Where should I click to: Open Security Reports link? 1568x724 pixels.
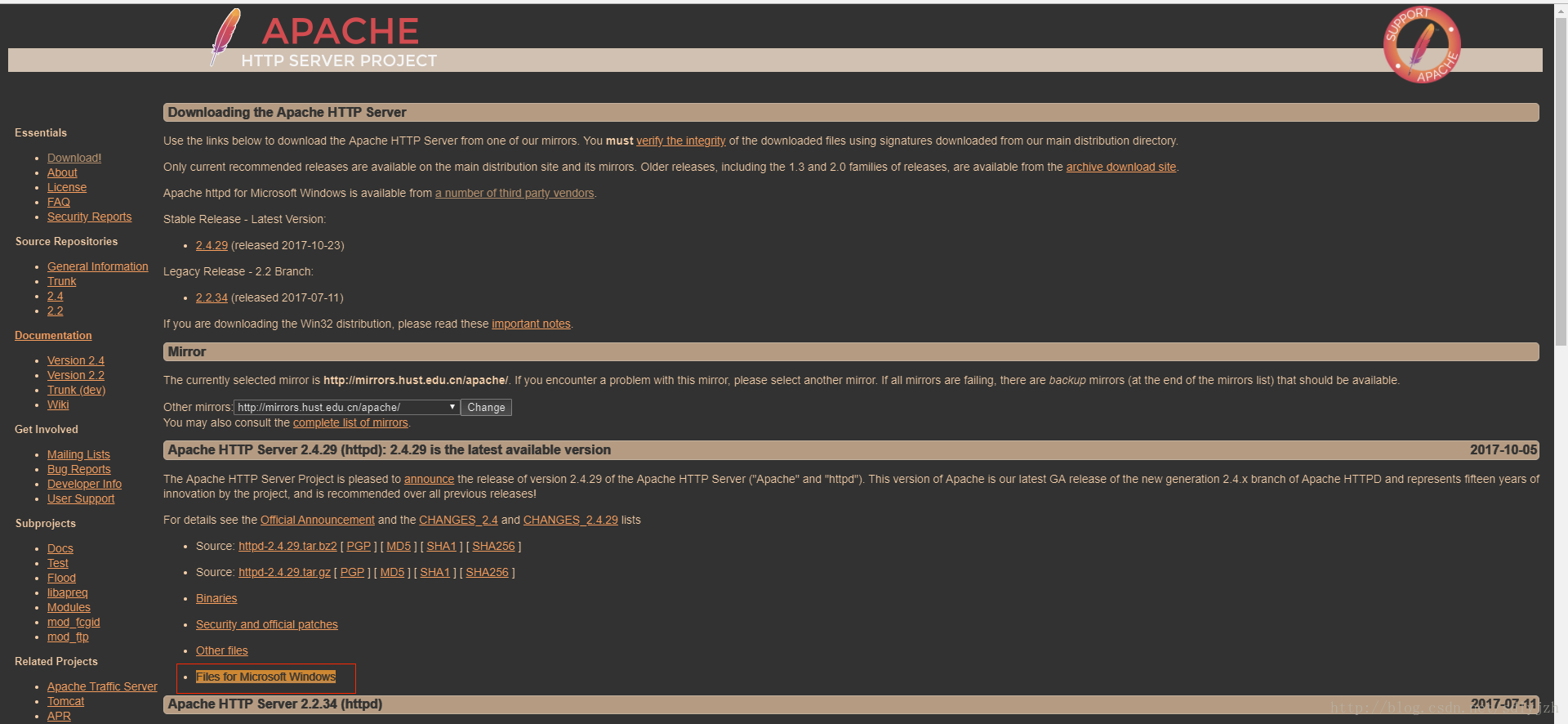coord(89,217)
